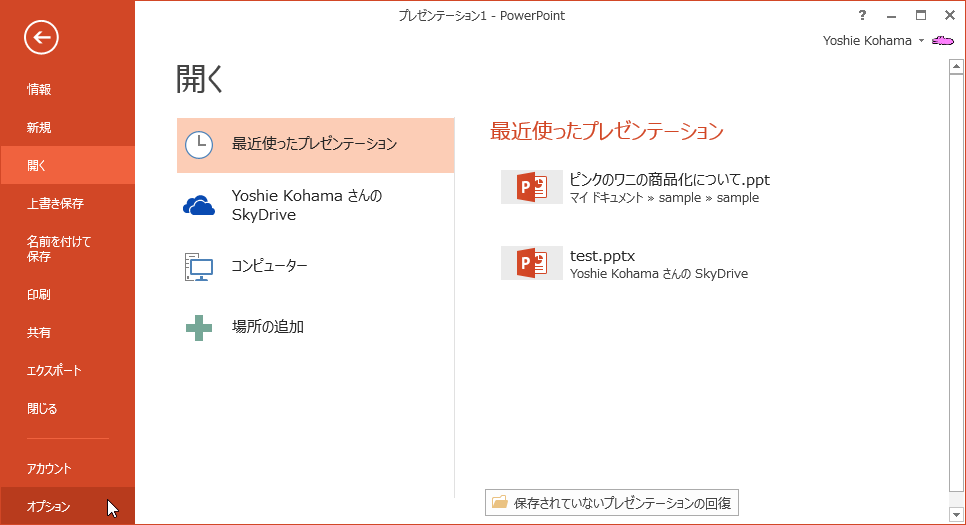Click the path マイ ドキュメント » sample » sample
Viewport: 966px width, 525px height.
click(664, 198)
